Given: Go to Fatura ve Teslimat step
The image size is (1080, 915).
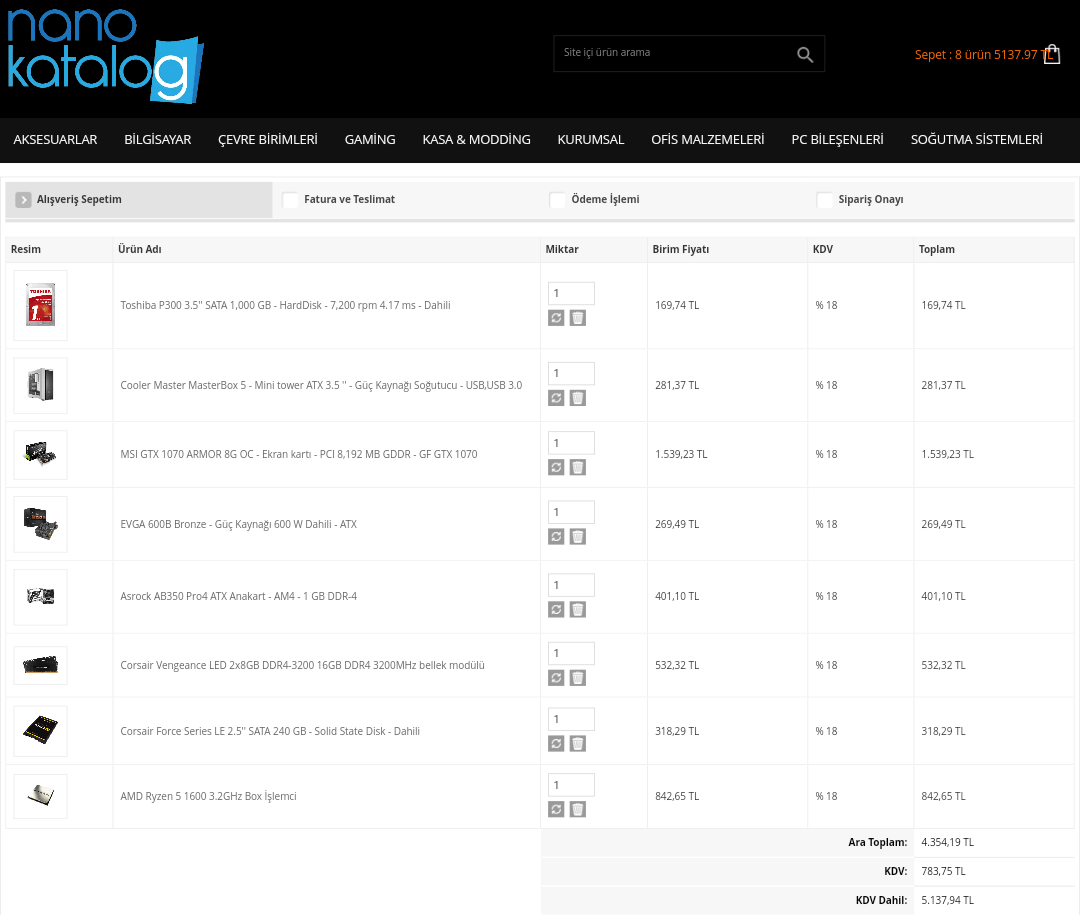Looking at the screenshot, I should tap(349, 199).
